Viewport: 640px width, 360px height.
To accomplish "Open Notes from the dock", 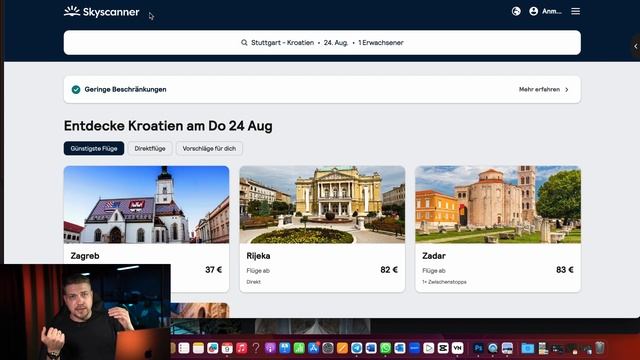I will [x=198, y=348].
